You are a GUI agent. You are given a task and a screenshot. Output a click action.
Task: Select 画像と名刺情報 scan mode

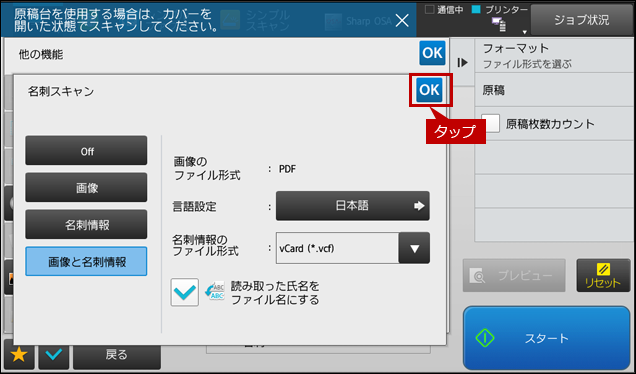pyautogui.click(x=86, y=262)
